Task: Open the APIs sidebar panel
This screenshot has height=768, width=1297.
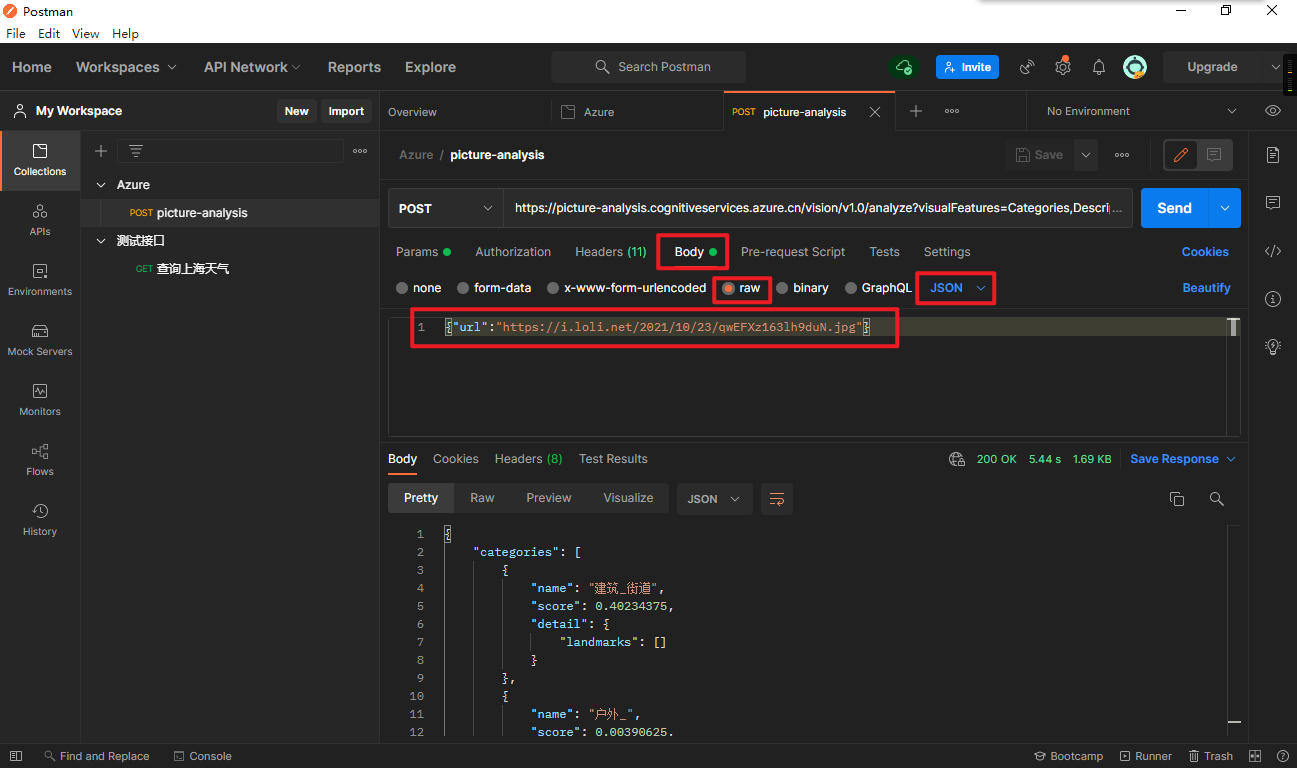Action: click(40, 220)
